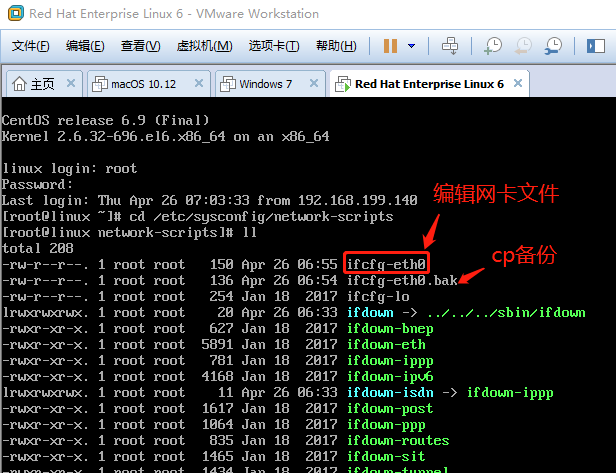Open the 查看(V) menu

click(140, 46)
